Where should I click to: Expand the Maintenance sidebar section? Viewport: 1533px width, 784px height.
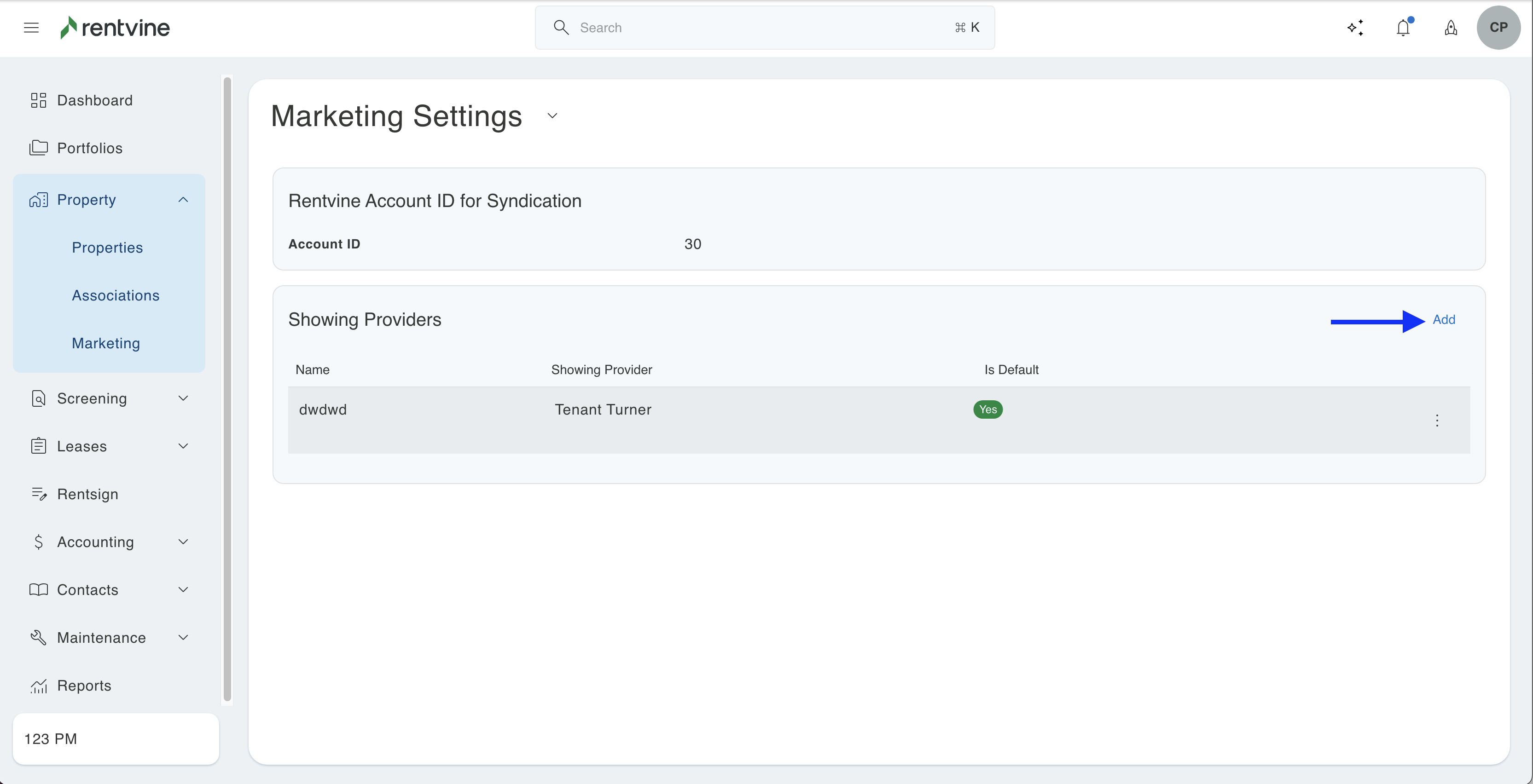[183, 637]
